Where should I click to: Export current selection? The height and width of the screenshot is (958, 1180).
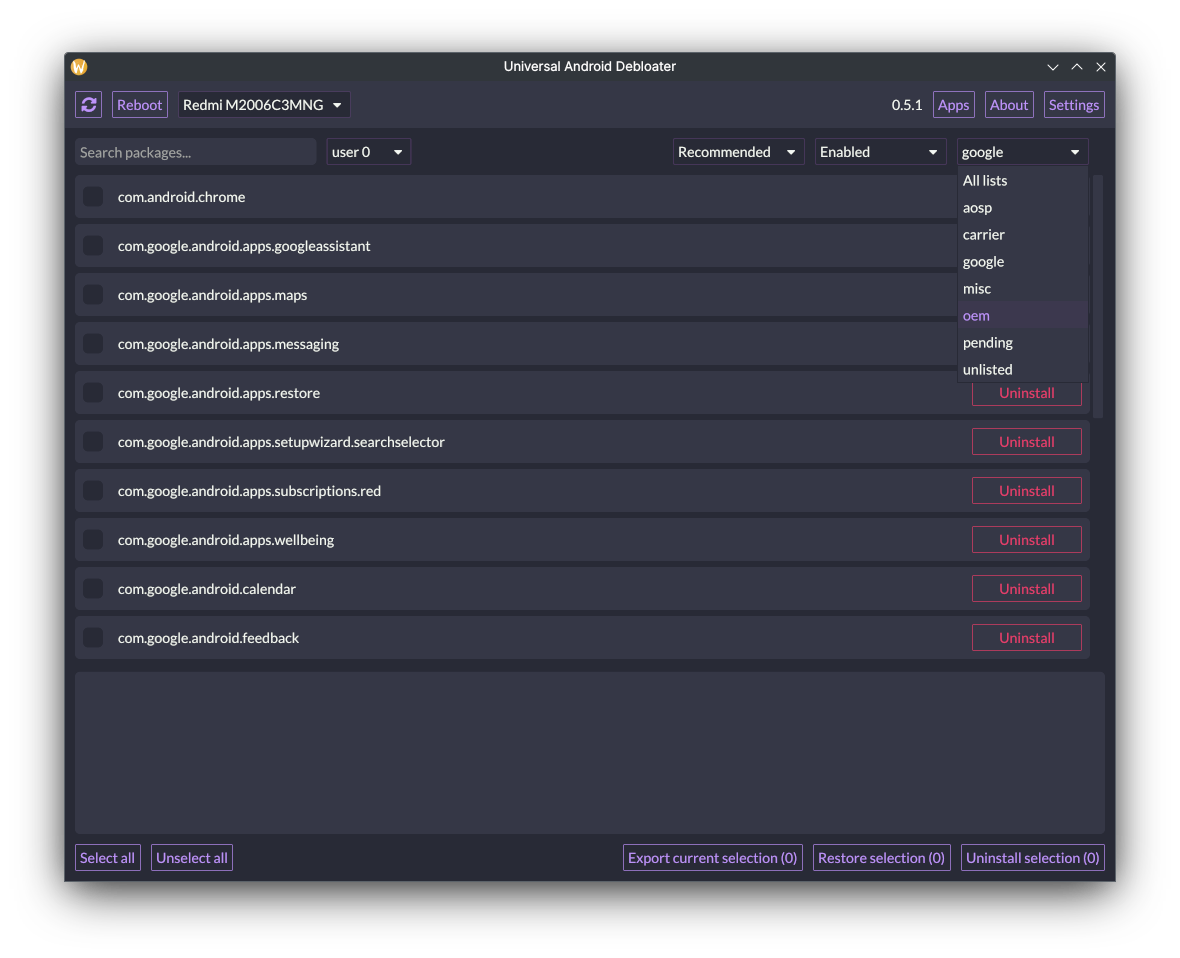(713, 858)
